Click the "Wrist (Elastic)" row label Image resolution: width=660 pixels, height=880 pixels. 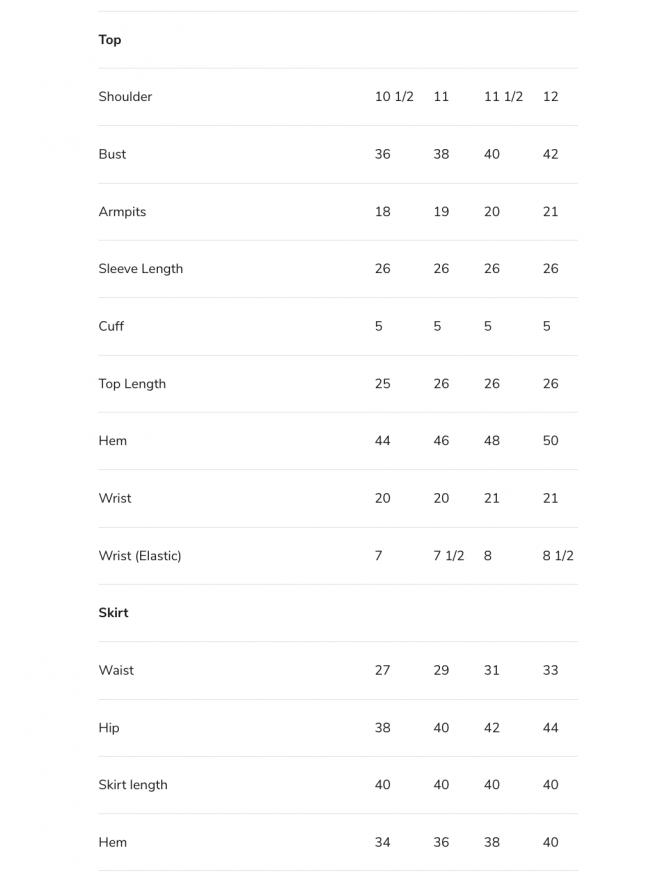[139, 556]
